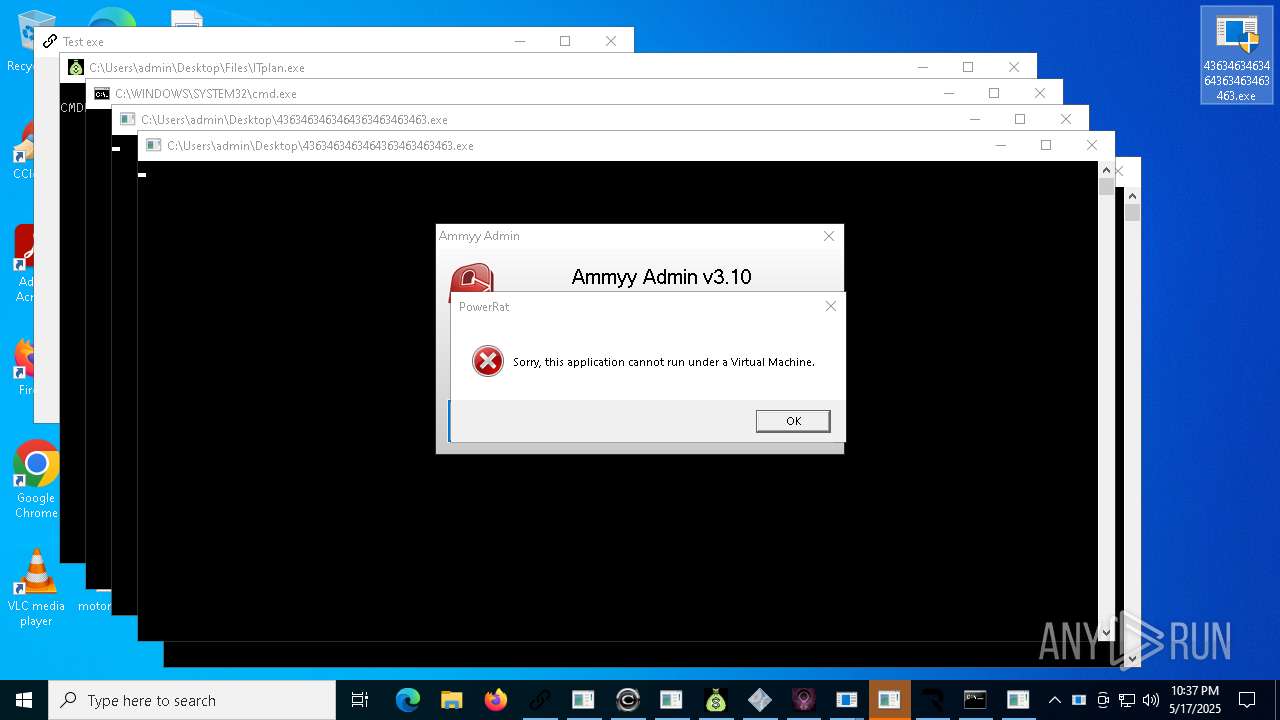Close the PowerRat dialog

830,306
